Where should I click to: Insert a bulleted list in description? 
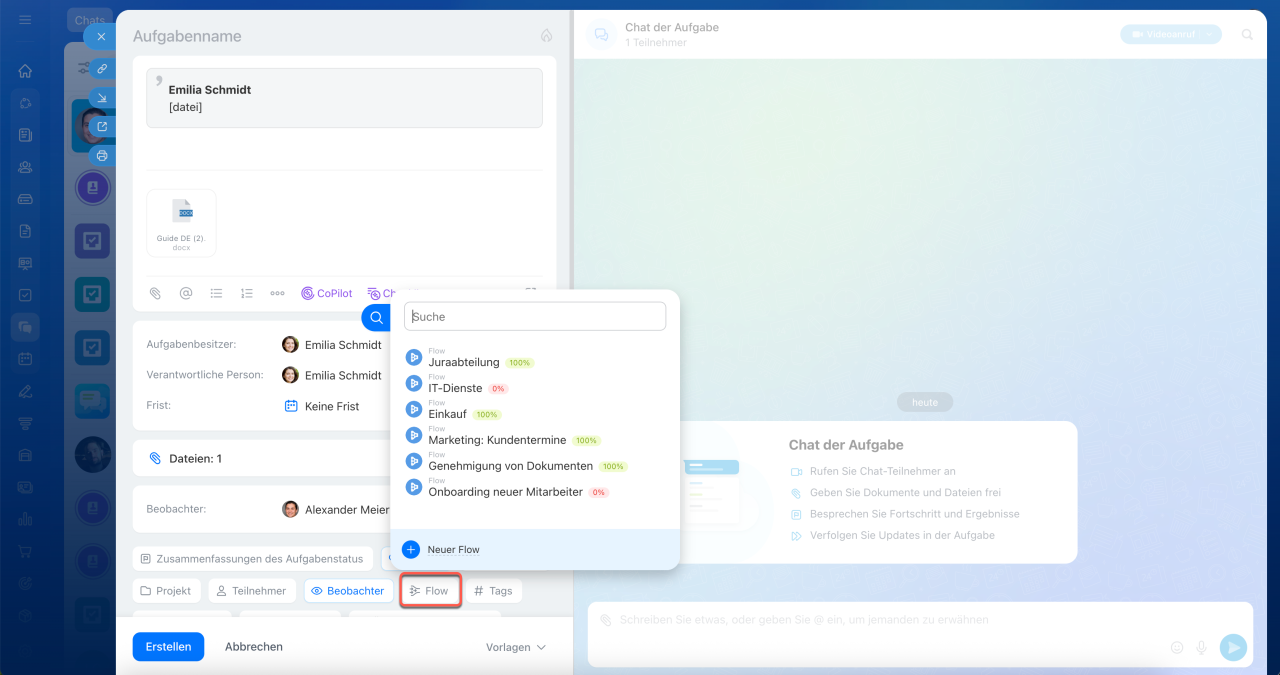coord(216,293)
